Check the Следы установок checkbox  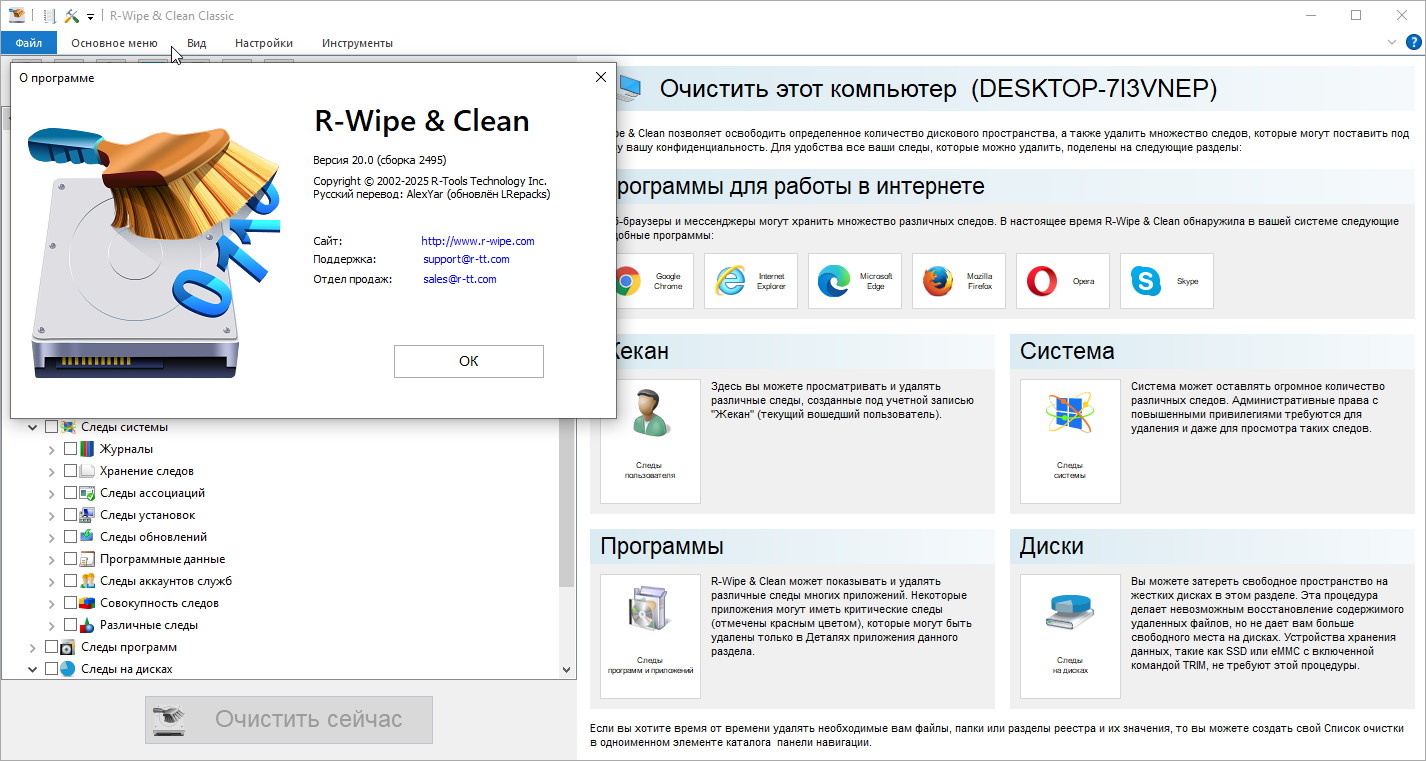70,515
